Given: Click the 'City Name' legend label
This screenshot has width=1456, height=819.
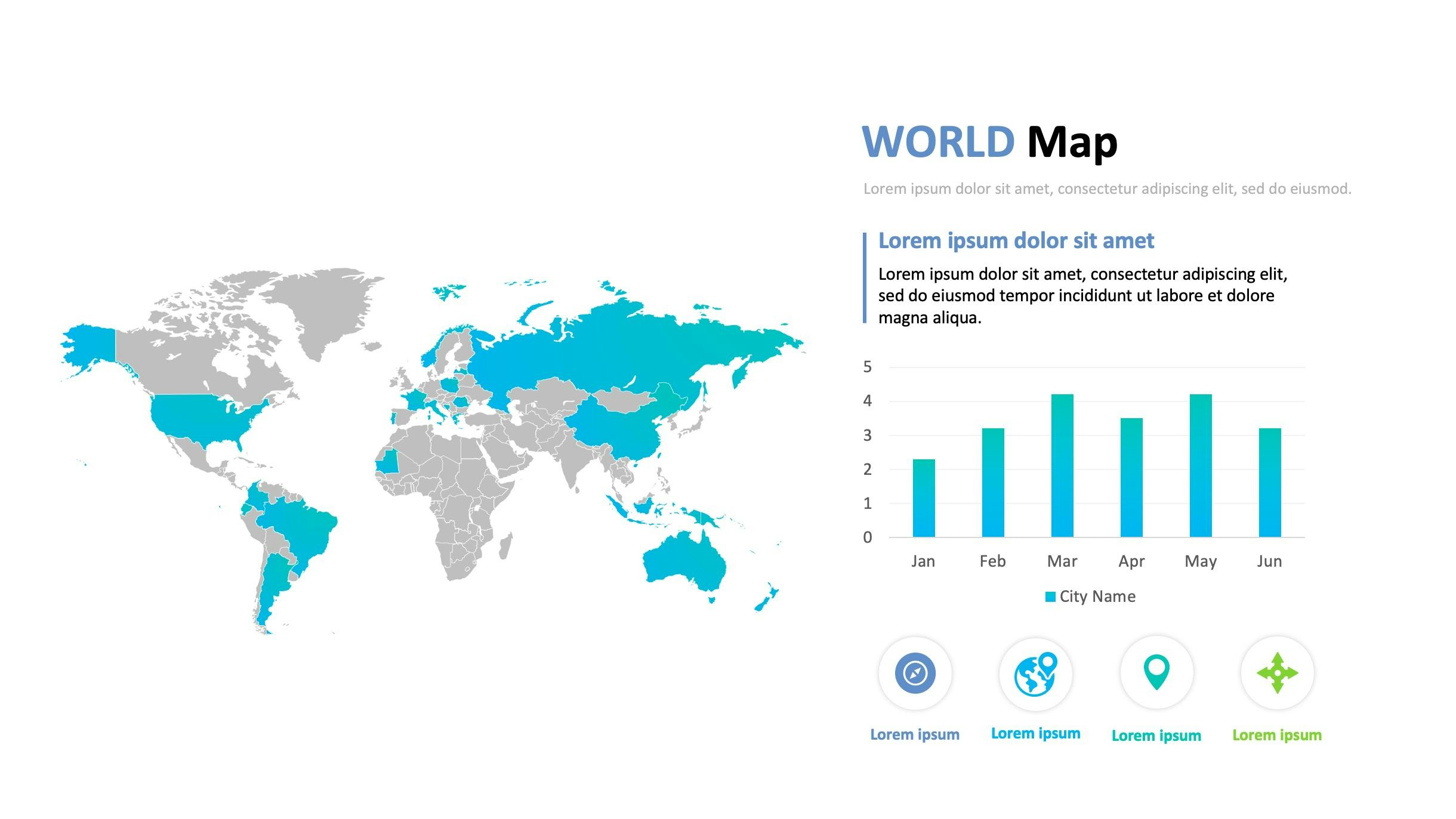Looking at the screenshot, I should (x=1097, y=597).
